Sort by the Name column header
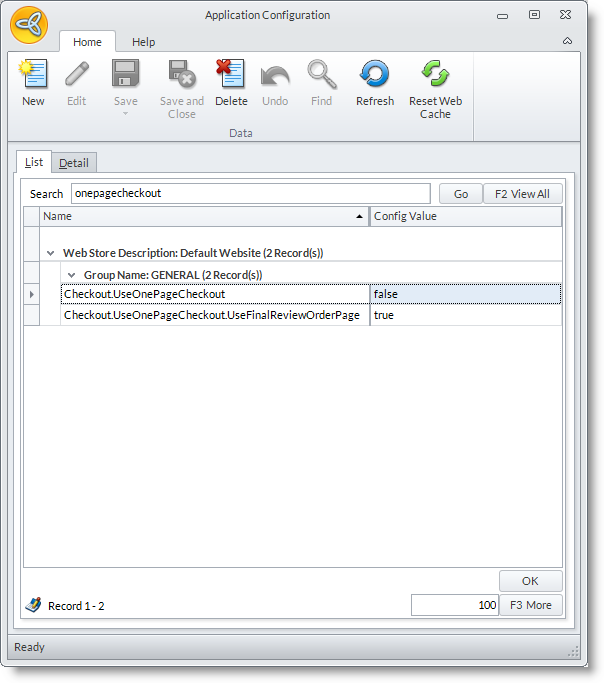The height and width of the screenshot is (683, 604). (204, 216)
